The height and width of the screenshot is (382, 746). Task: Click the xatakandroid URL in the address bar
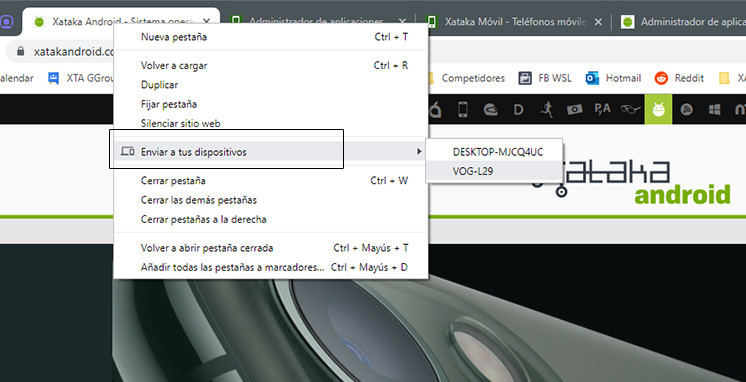74,51
